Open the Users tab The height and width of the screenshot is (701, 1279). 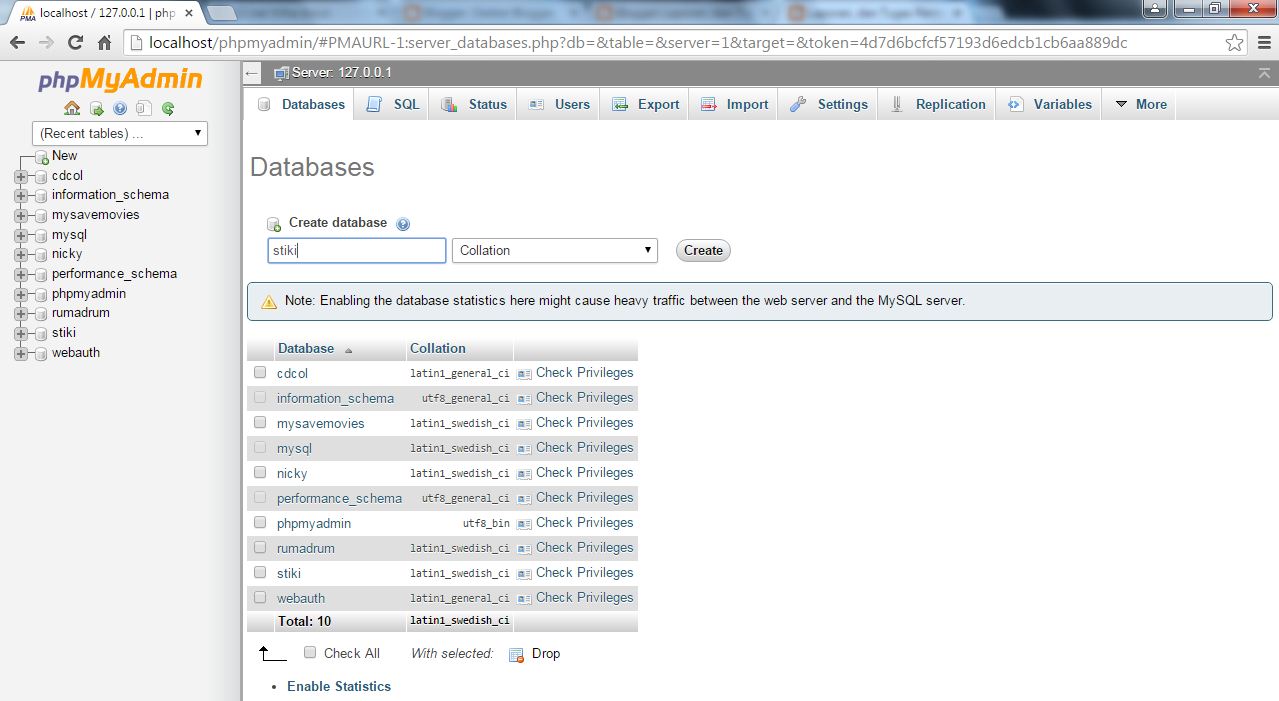tap(558, 104)
